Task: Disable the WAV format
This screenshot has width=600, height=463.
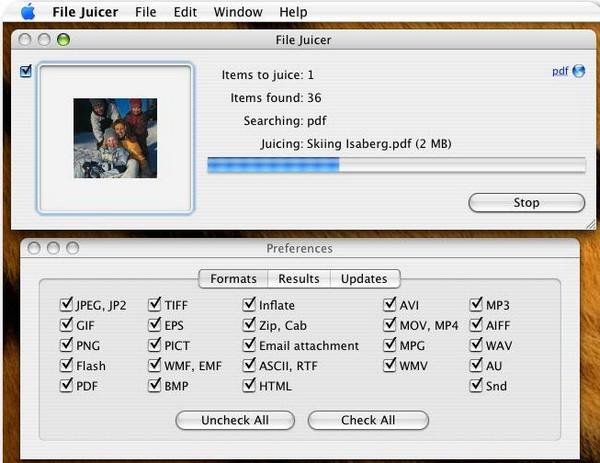Action: 476,345
